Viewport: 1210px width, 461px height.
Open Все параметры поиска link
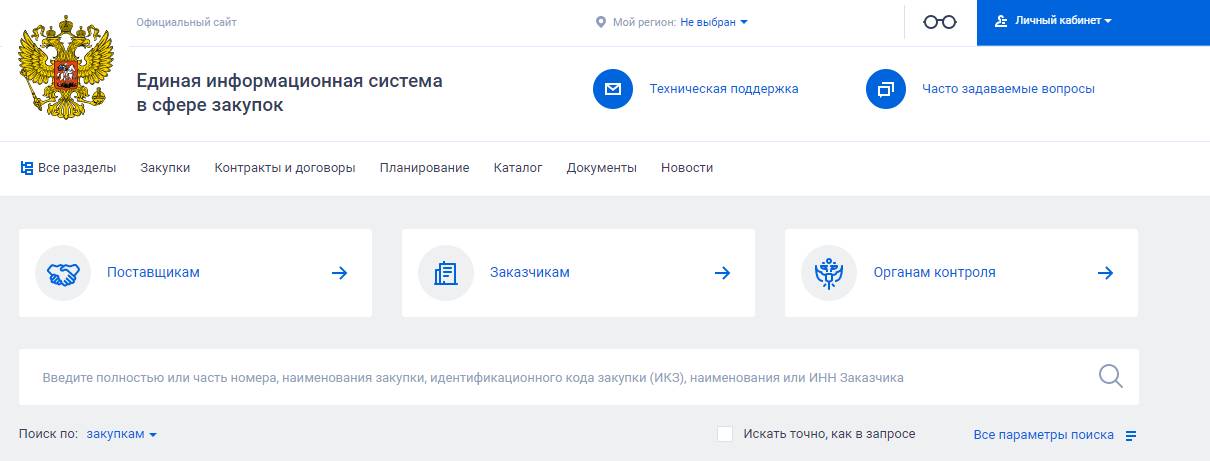[1043, 435]
